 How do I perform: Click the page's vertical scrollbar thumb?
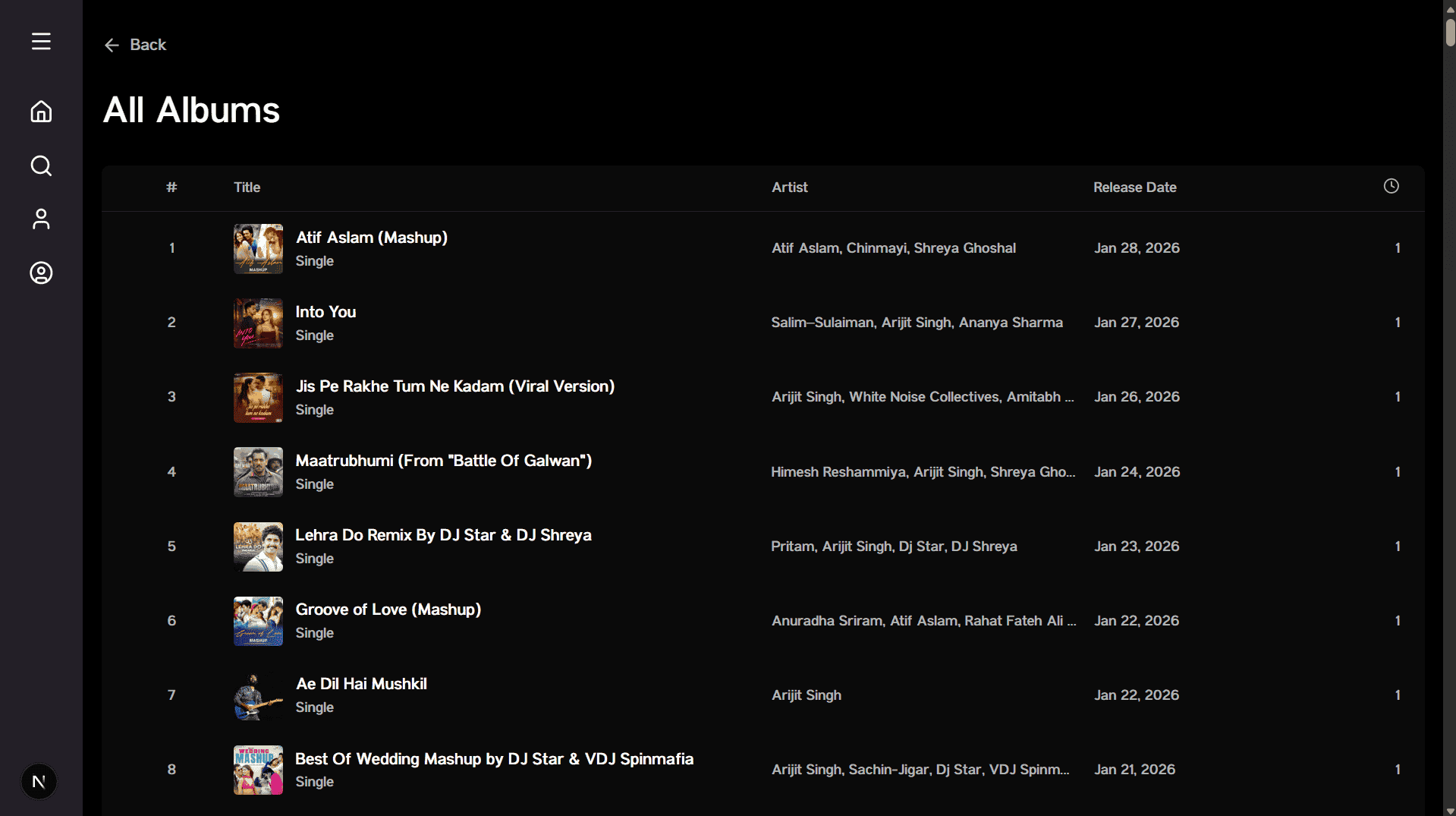[1449, 30]
